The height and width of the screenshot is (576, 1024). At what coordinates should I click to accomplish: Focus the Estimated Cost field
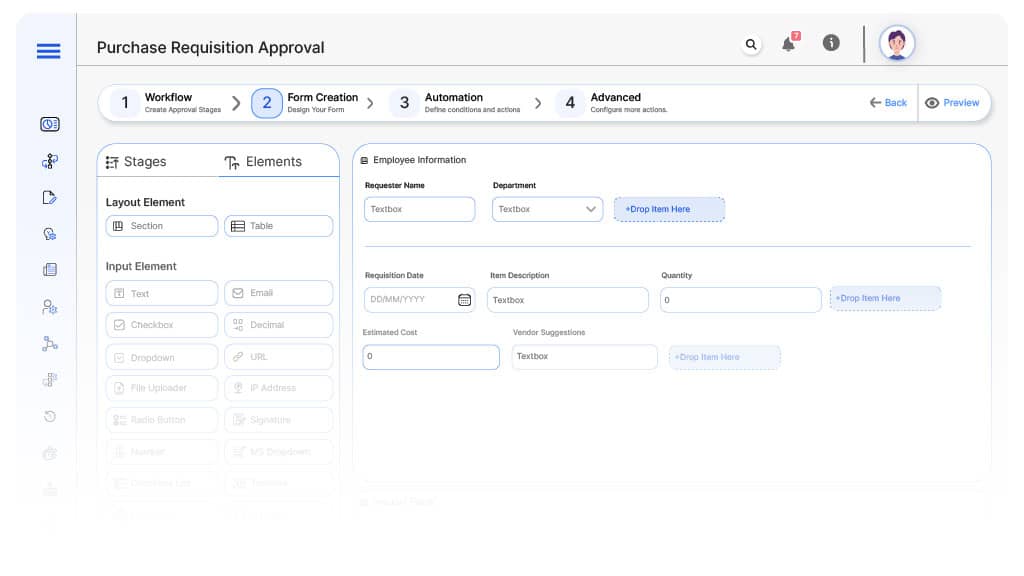431,357
